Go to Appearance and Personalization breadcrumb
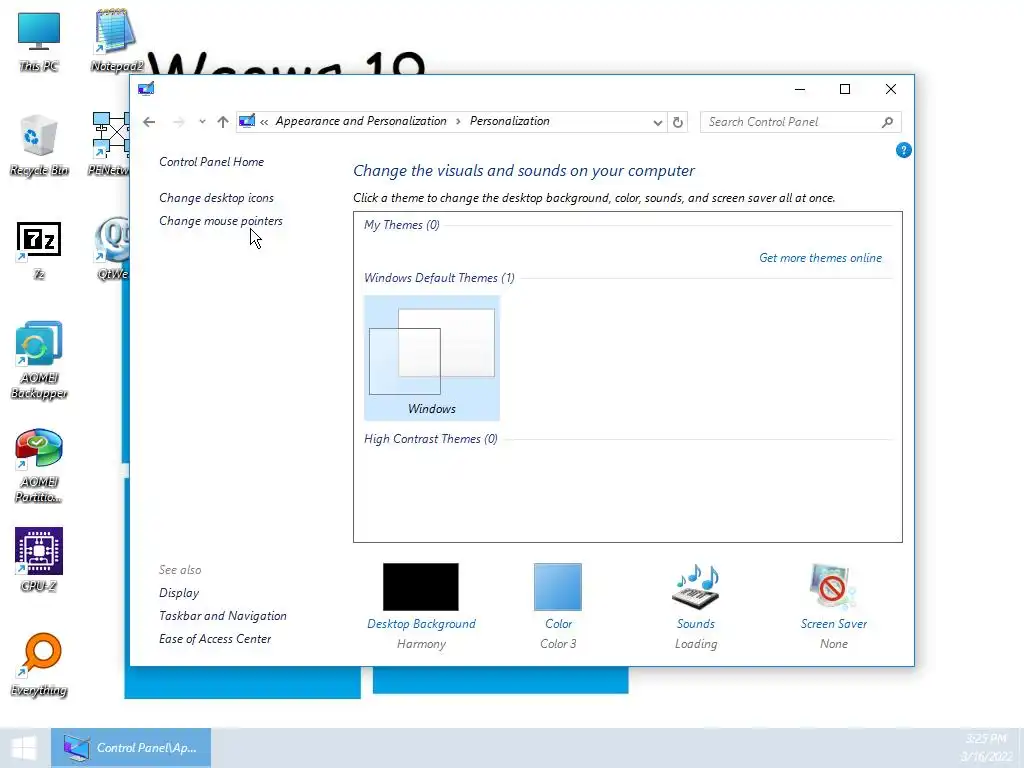Image resolution: width=1024 pixels, height=768 pixels. (361, 121)
